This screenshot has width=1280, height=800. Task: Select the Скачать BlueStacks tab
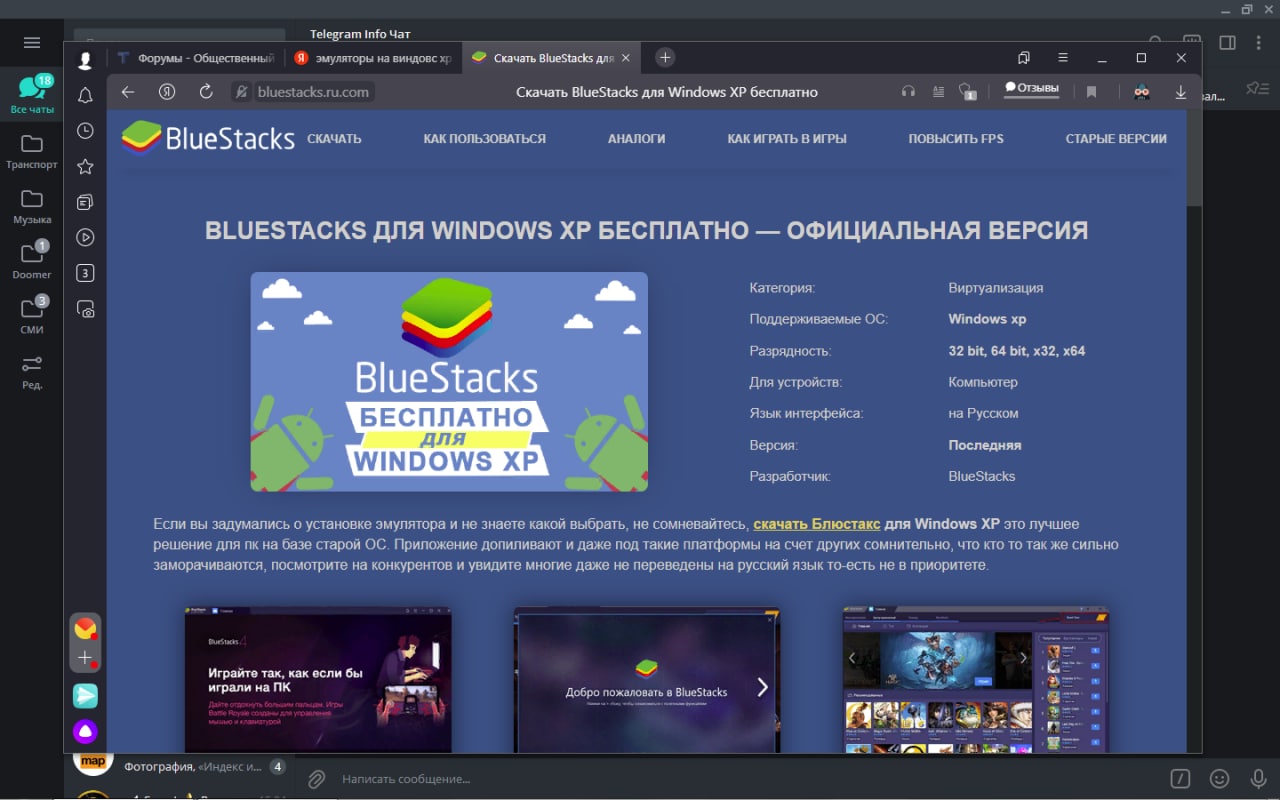[x=550, y=58]
